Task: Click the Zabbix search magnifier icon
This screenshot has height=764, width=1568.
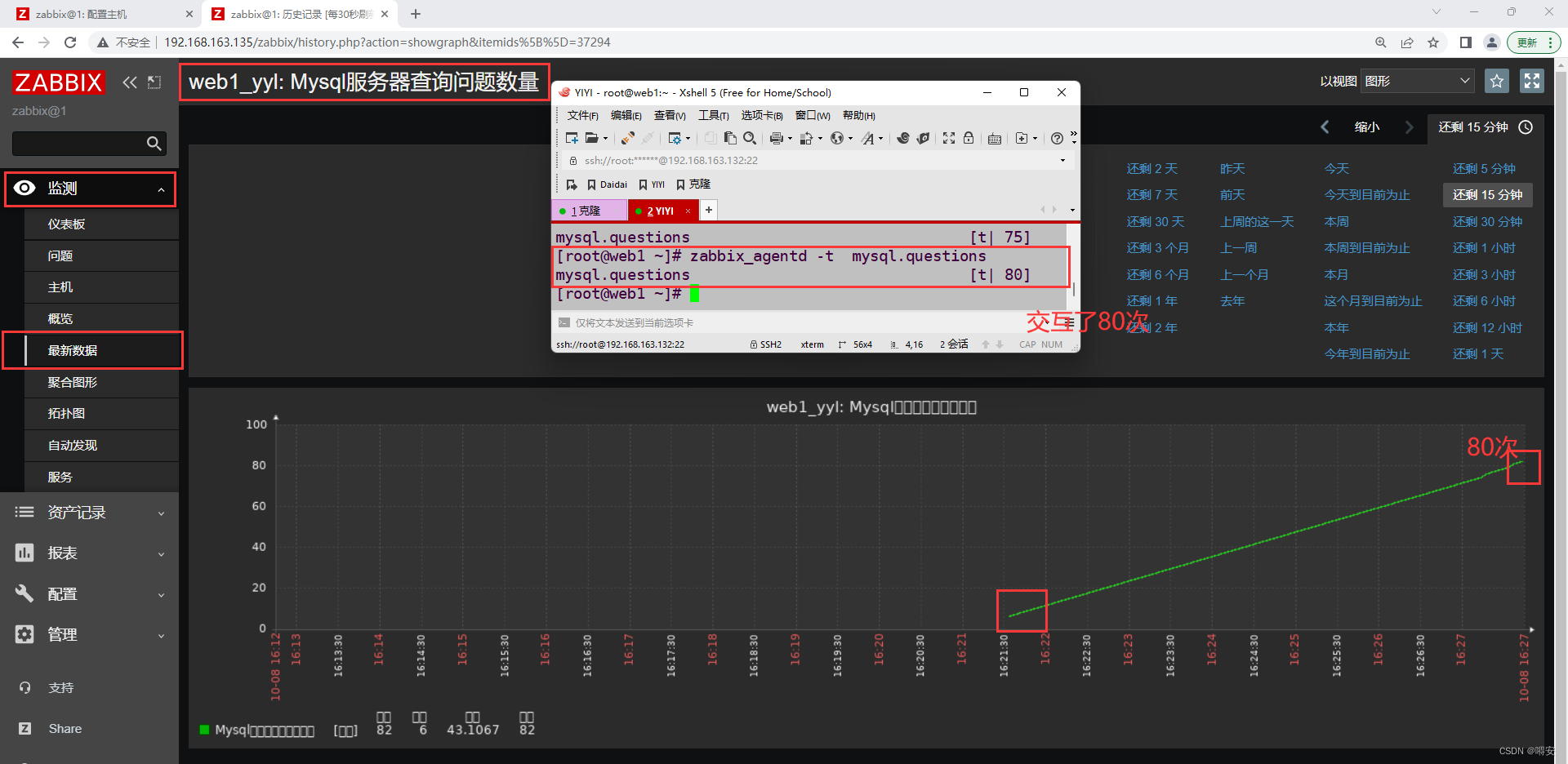Action: [x=154, y=144]
